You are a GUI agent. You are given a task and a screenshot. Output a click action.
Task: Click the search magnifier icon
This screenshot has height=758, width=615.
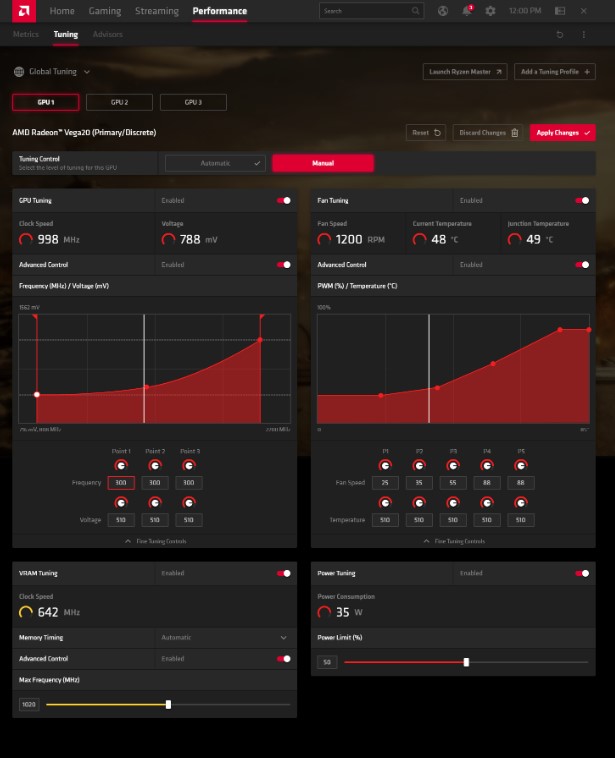[x=414, y=11]
